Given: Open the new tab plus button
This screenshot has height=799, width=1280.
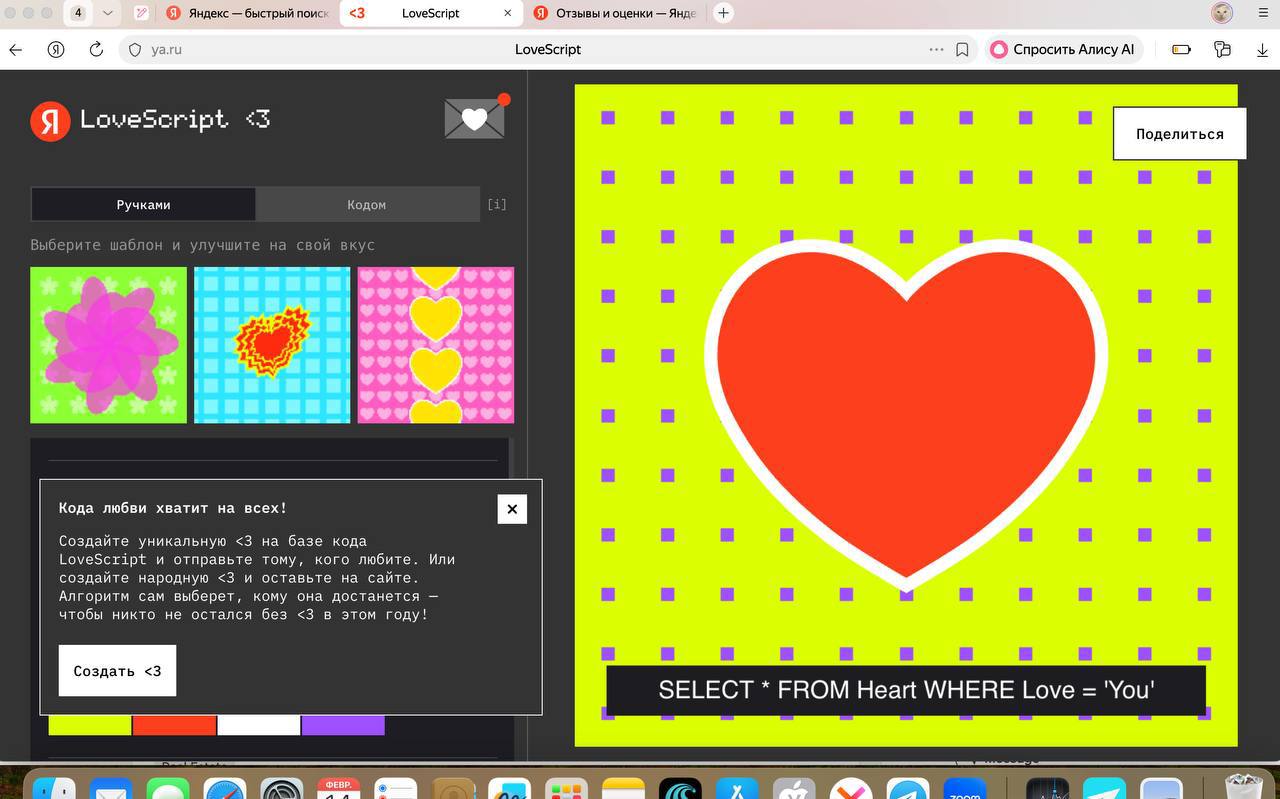Looking at the screenshot, I should (x=723, y=13).
